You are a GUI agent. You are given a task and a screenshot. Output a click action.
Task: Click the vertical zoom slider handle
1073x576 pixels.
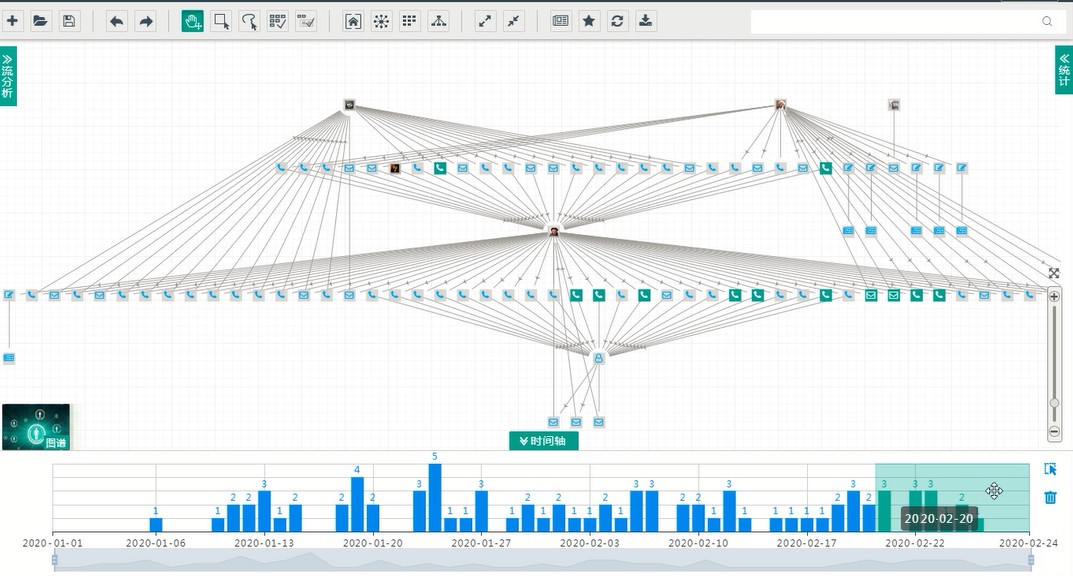(1054, 403)
